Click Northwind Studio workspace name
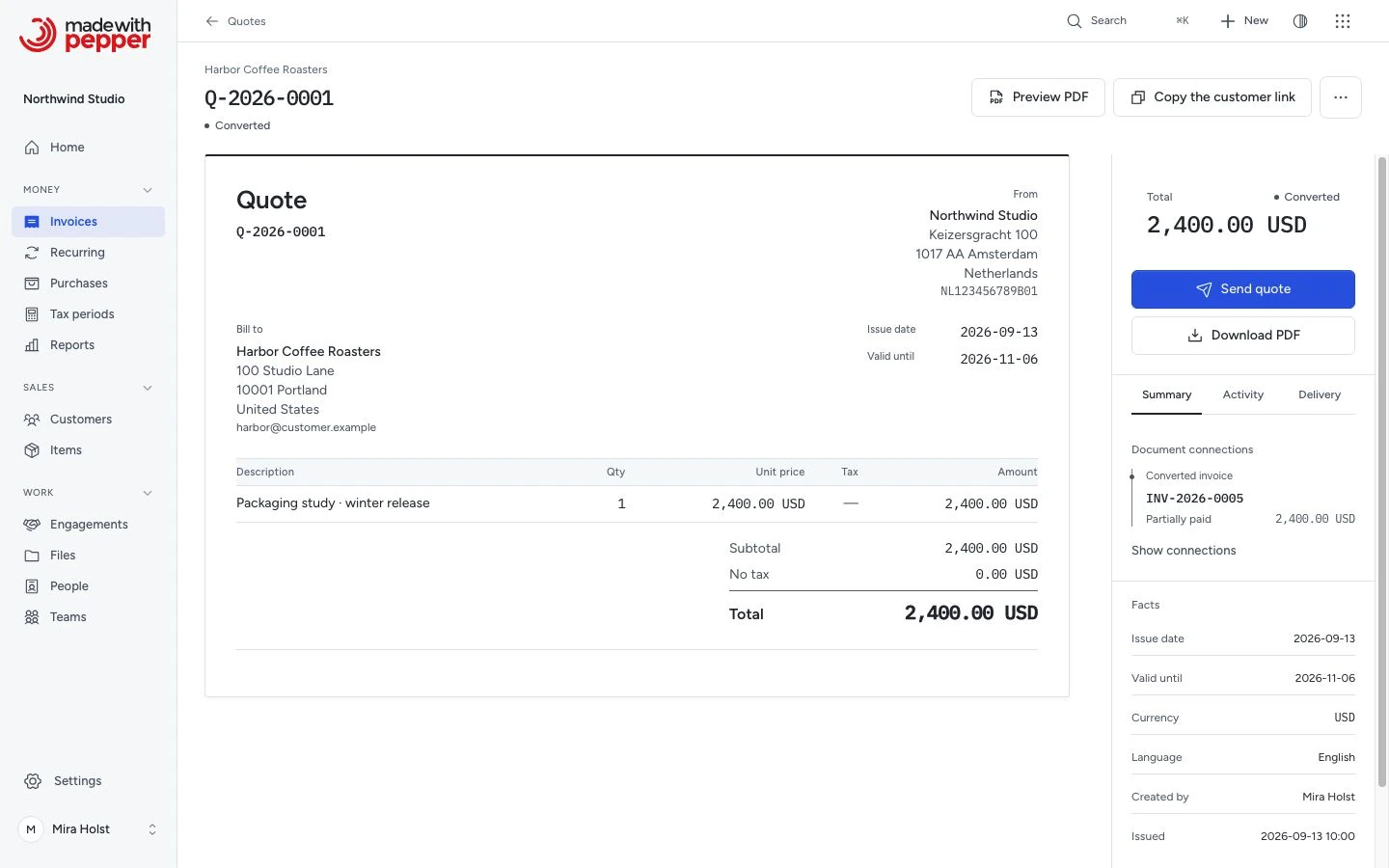The height and width of the screenshot is (868, 1389). [x=74, y=99]
